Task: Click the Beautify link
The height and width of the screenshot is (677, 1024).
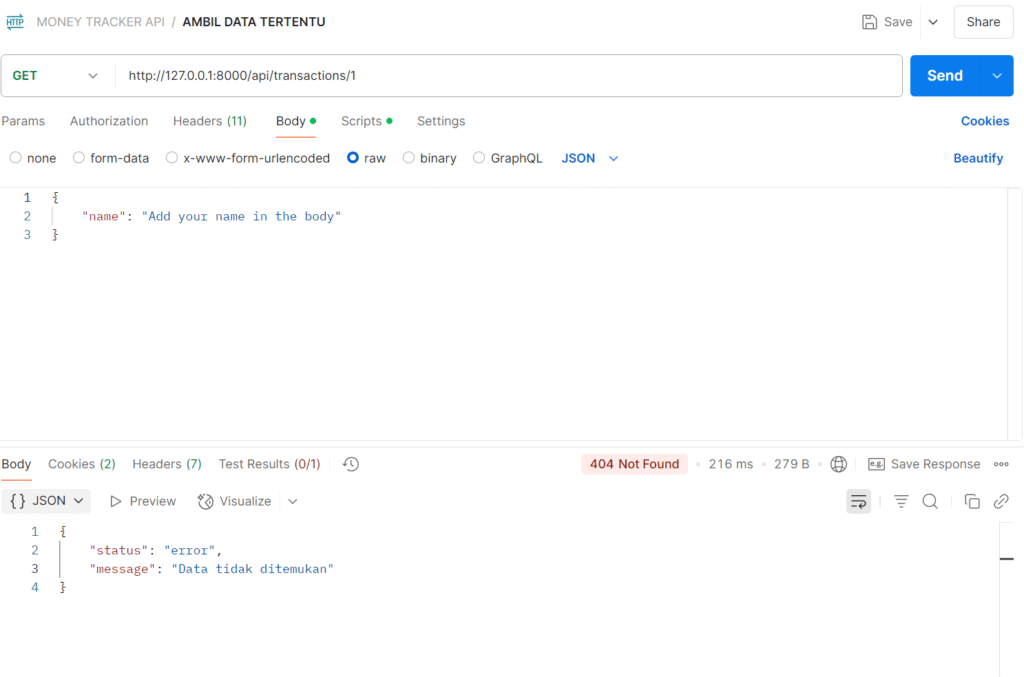Action: coord(977,158)
